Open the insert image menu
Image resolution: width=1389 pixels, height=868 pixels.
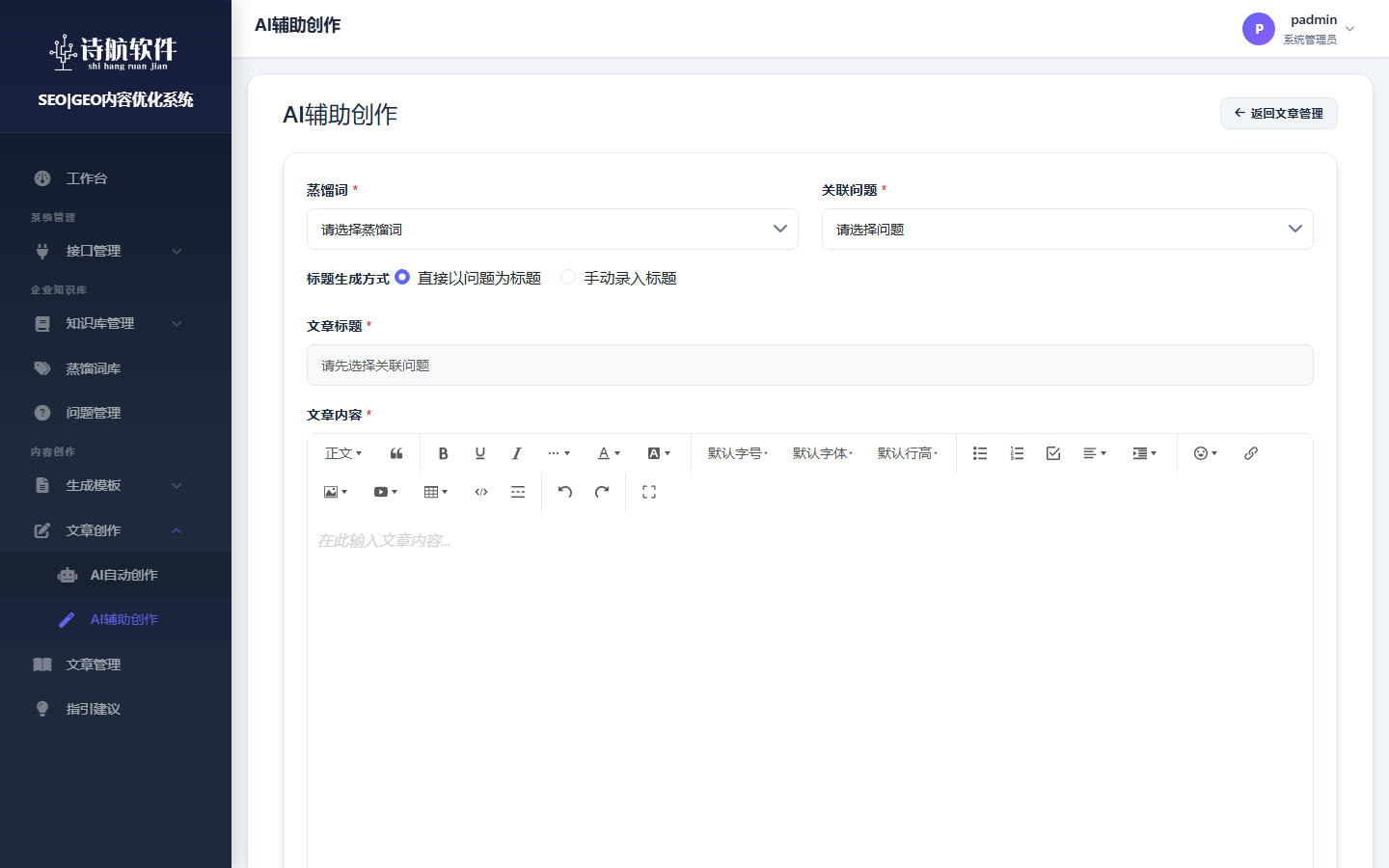coord(335,492)
